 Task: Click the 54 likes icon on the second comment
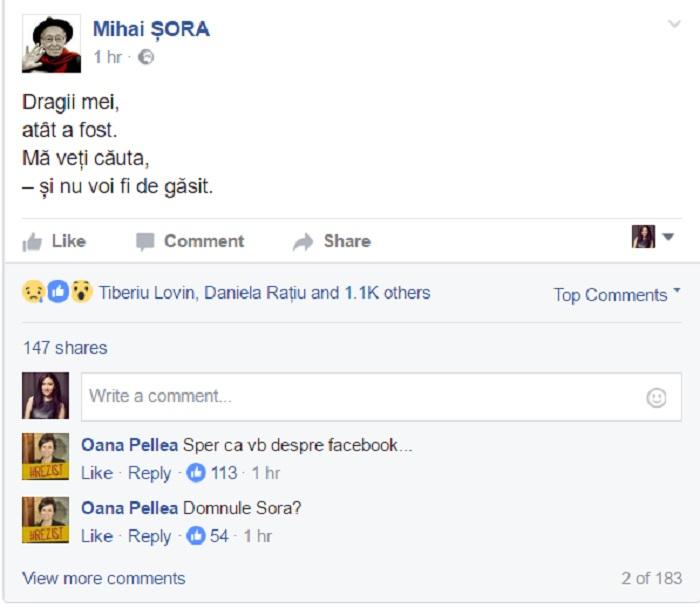click(196, 535)
